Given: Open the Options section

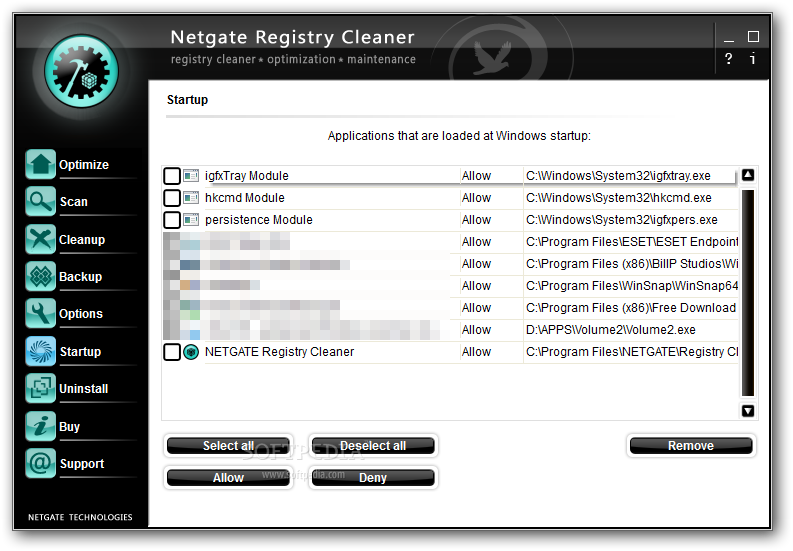Looking at the screenshot, I should [81, 314].
